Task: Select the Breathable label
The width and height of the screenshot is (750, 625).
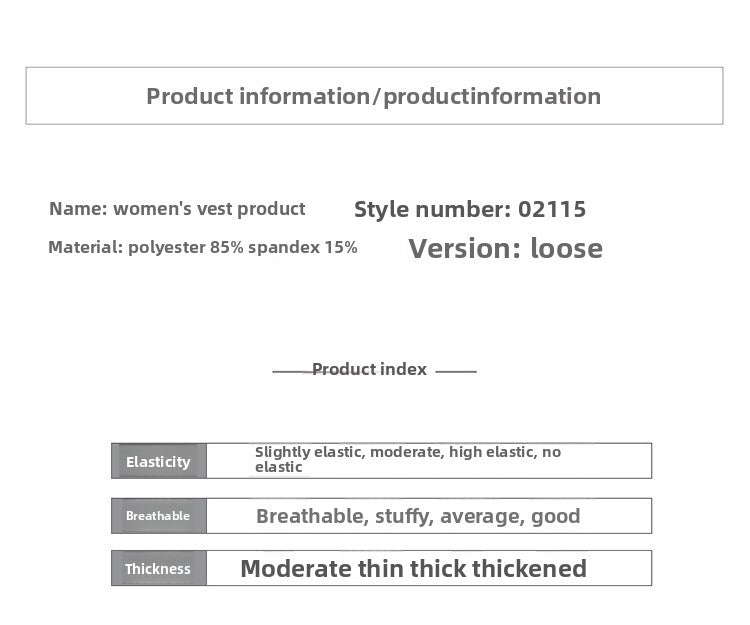Action: (x=159, y=515)
